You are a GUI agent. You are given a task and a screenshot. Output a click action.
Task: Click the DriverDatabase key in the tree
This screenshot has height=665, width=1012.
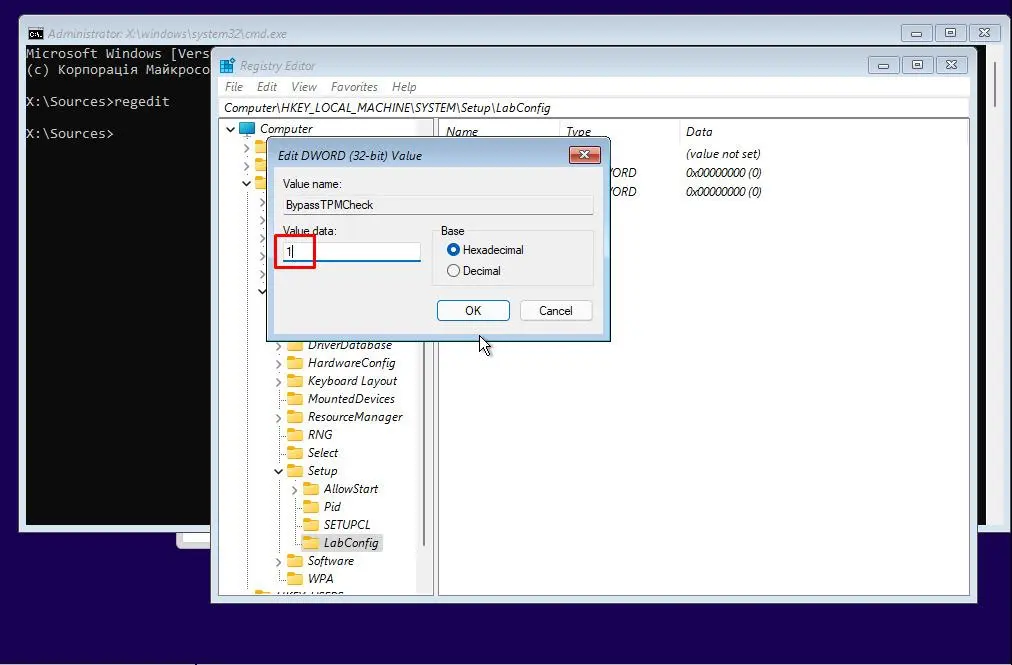pos(350,345)
